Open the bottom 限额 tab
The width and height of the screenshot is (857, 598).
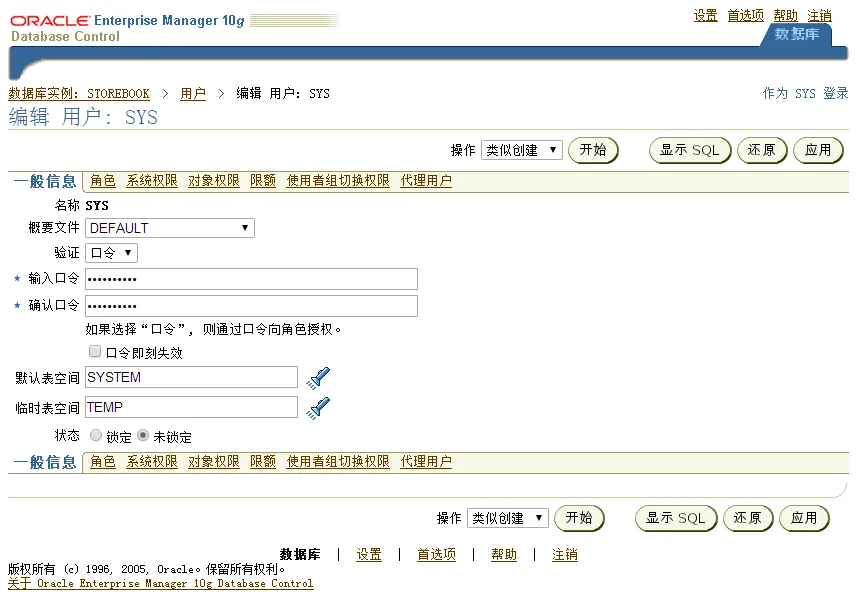pyautogui.click(x=263, y=461)
